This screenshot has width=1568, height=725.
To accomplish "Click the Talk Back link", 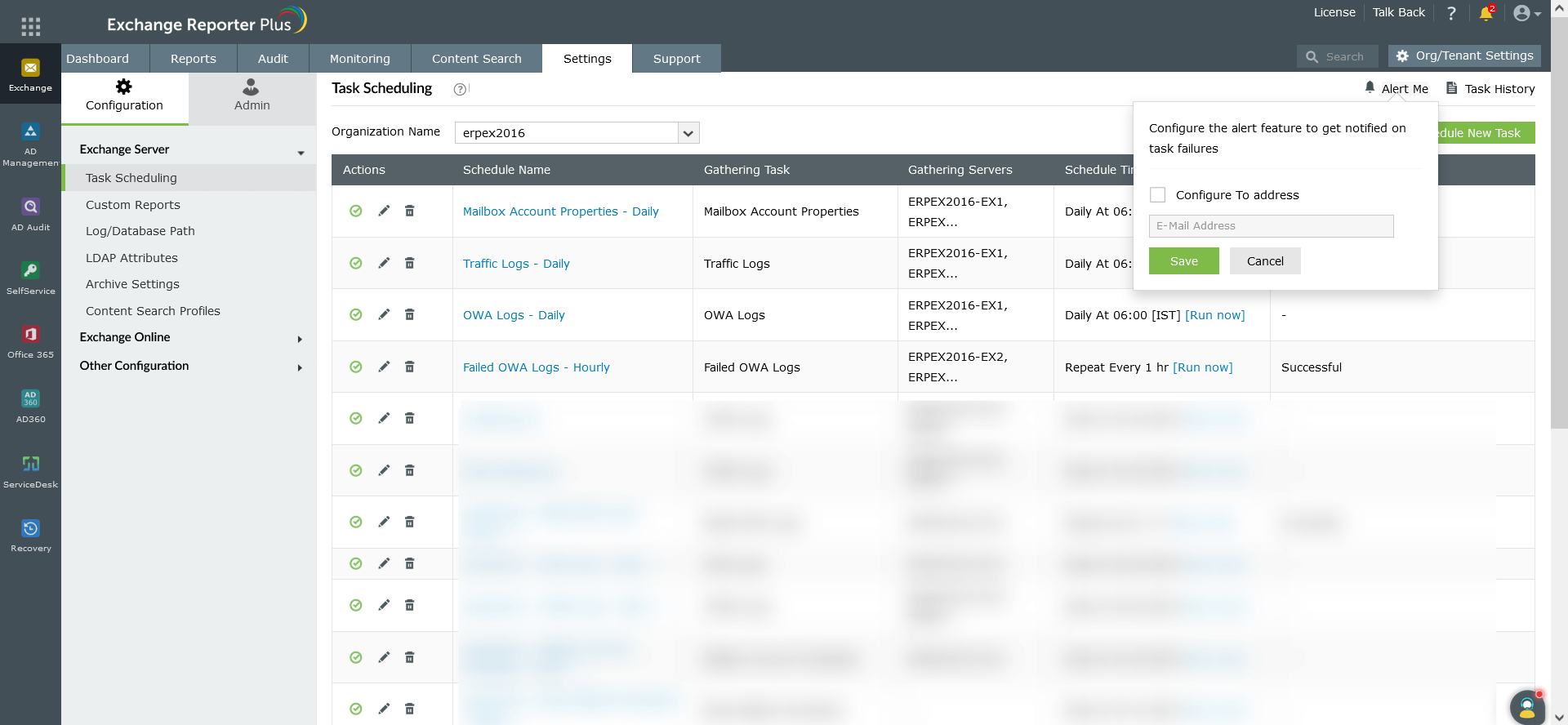I will 1399,12.
